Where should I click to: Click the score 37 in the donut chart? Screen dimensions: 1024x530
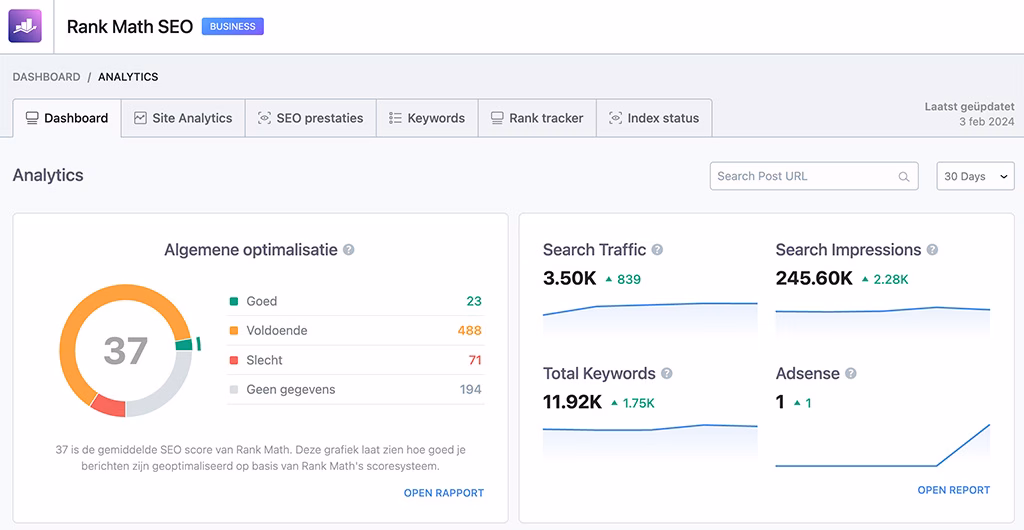125,351
